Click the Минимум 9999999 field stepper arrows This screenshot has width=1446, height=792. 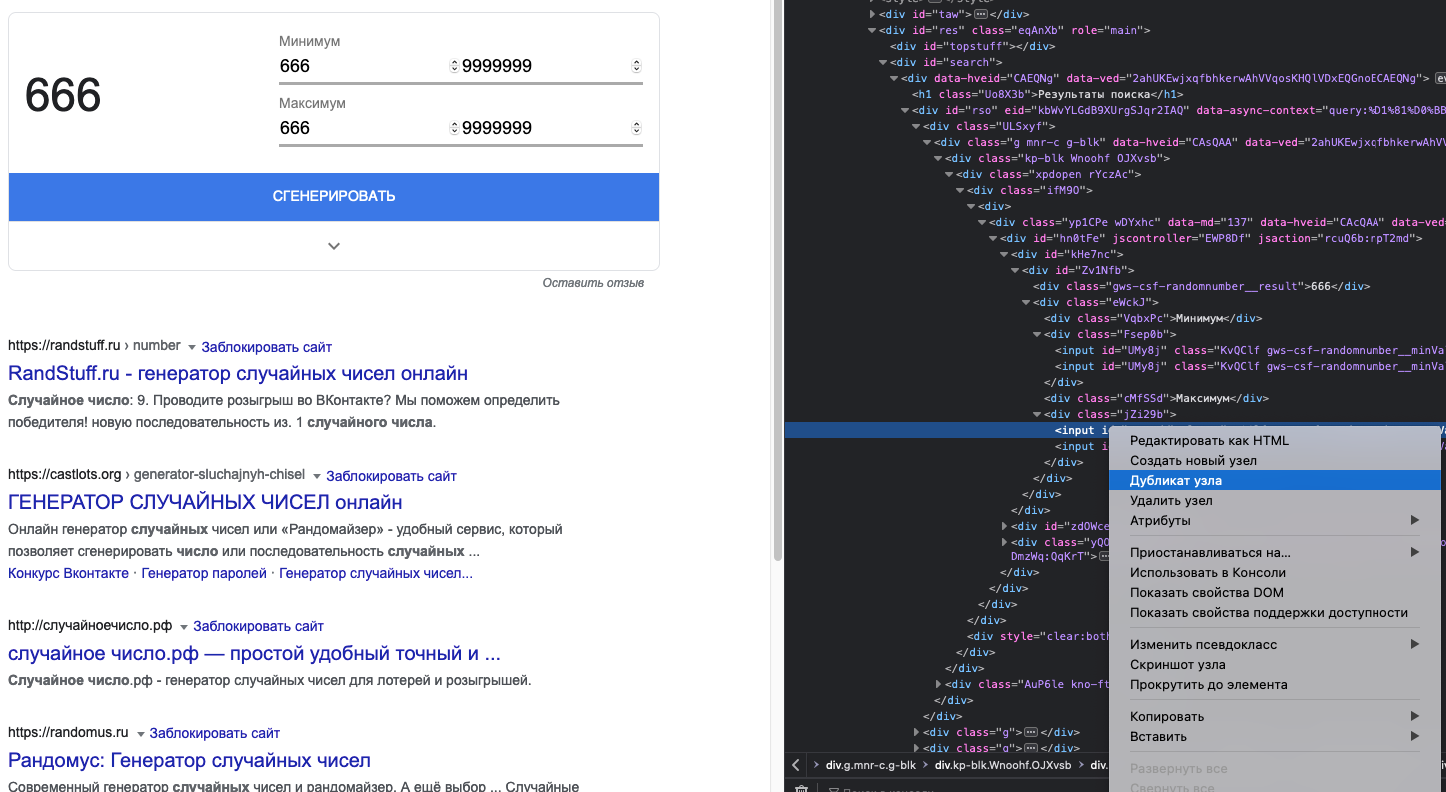pos(636,66)
